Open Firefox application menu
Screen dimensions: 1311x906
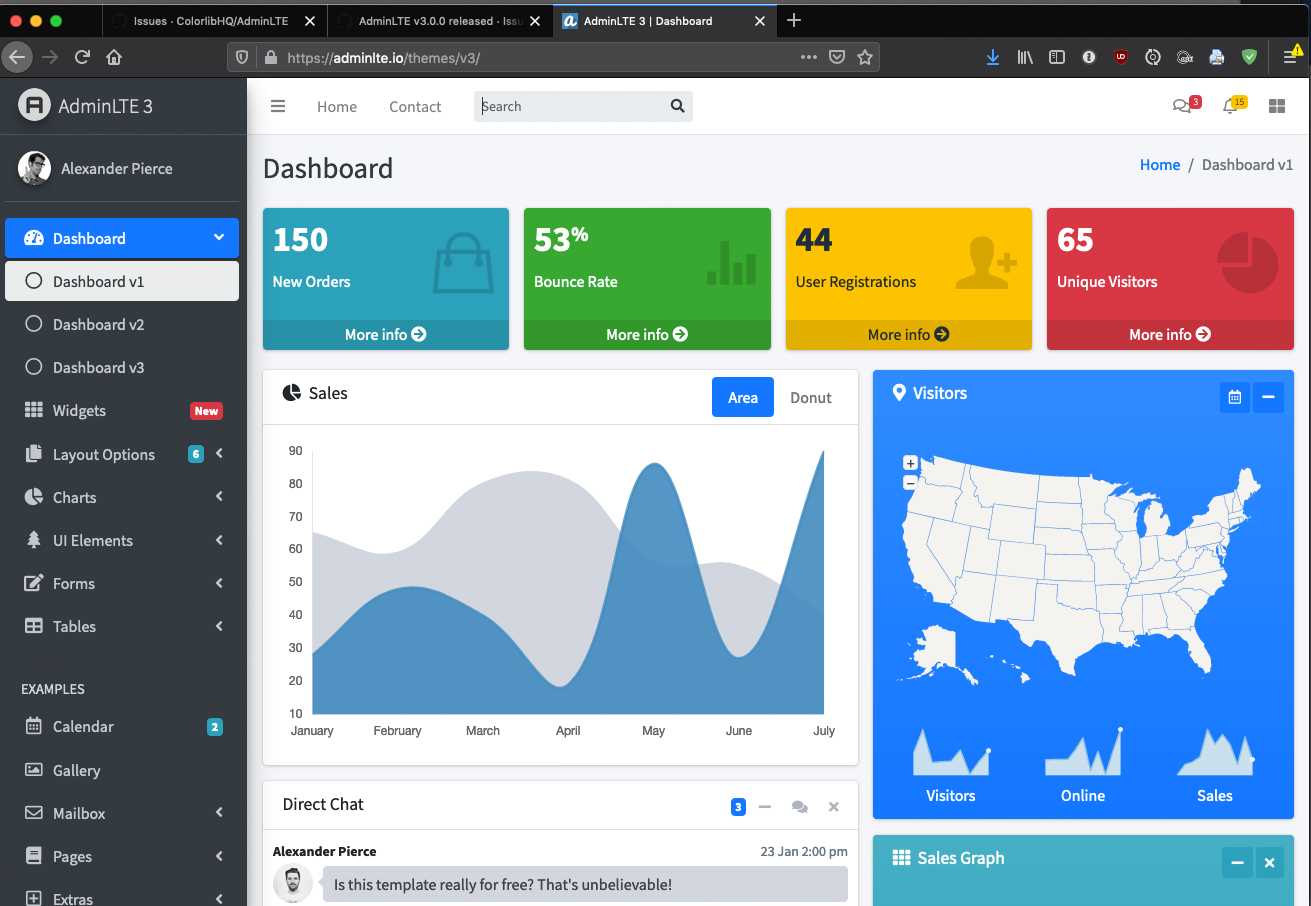[1290, 58]
